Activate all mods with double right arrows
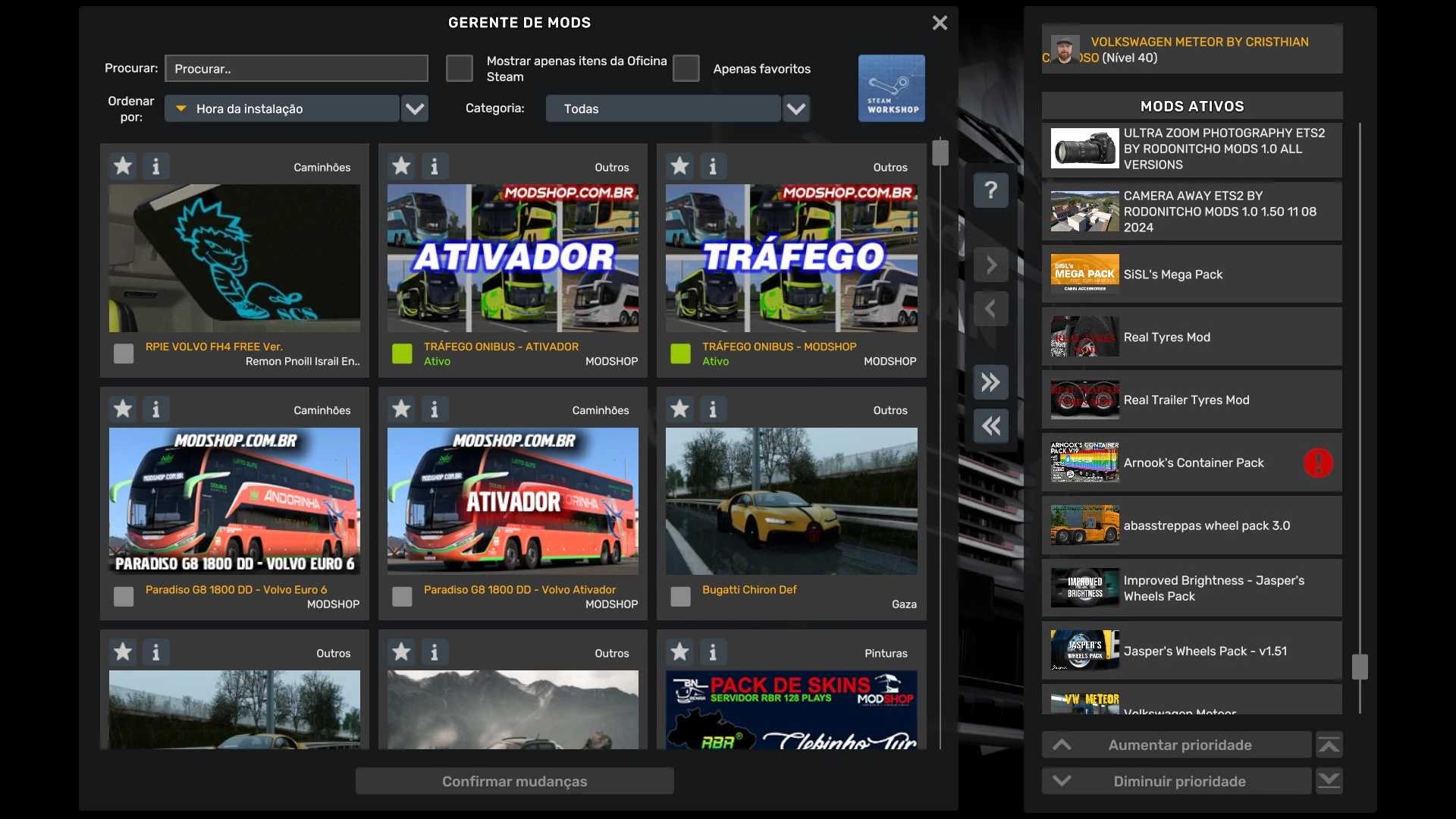Viewport: 1456px width, 819px height. [990, 382]
